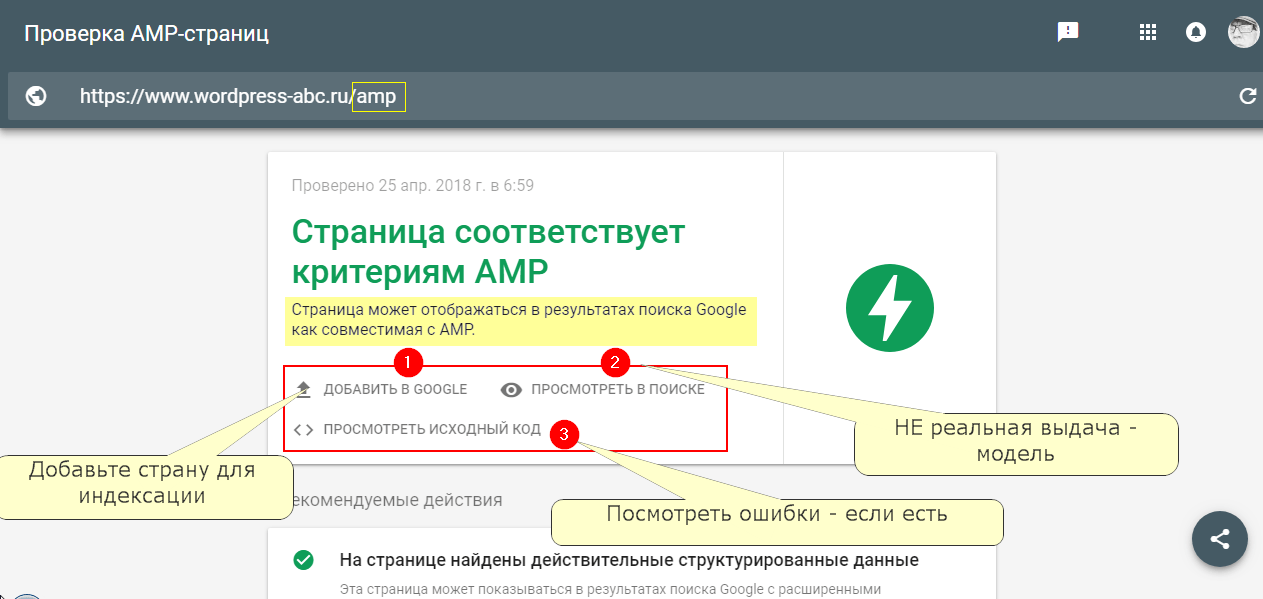Click the green AMP lightning badge

coord(890,309)
